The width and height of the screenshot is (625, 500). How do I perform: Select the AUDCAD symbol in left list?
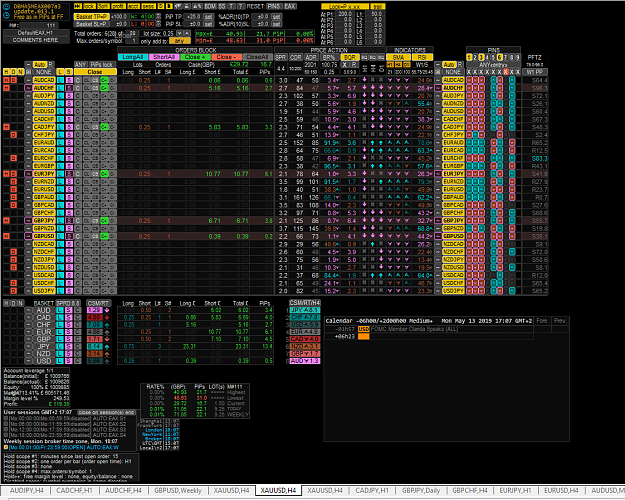pyautogui.click(x=43, y=80)
